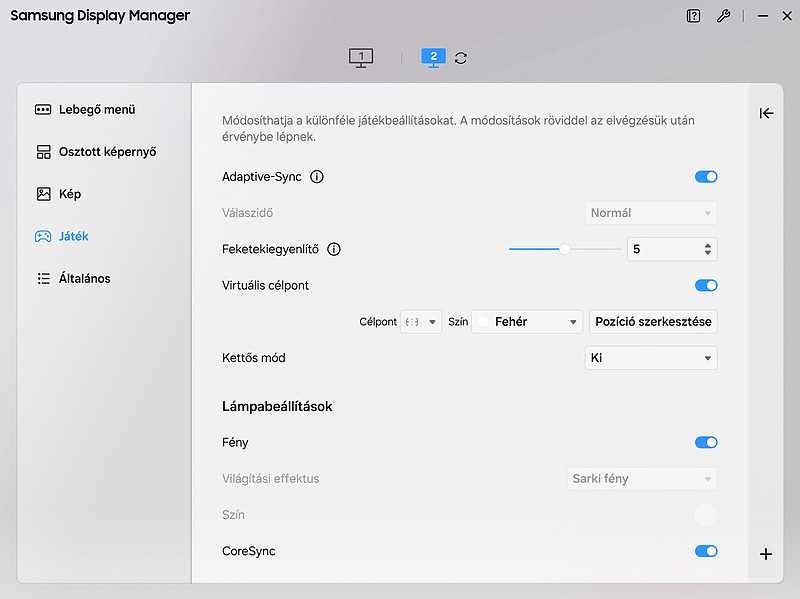Open the help guide icon
Image resolution: width=800 pixels, height=599 pixels.
click(x=693, y=16)
